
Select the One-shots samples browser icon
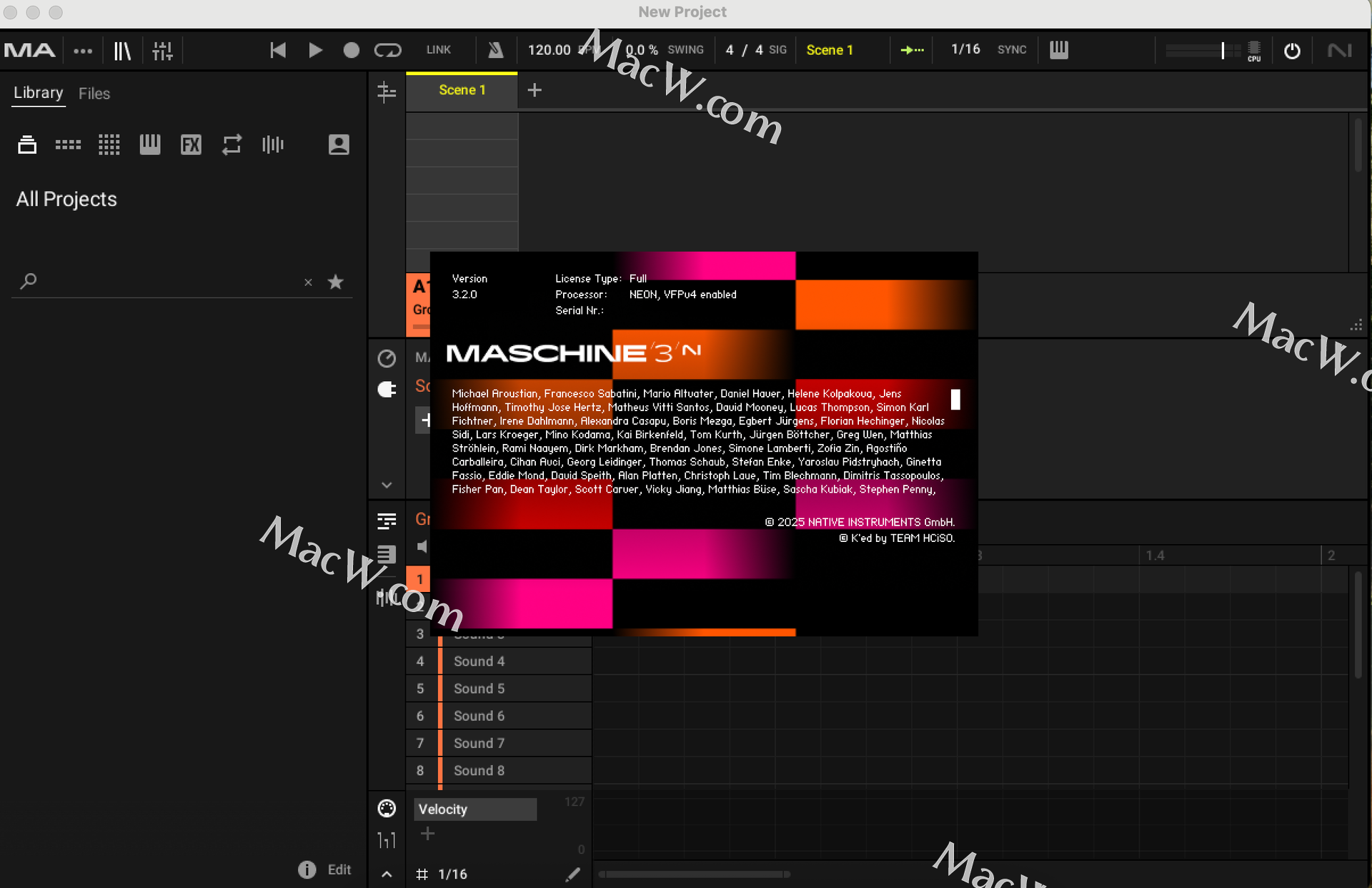[272, 144]
